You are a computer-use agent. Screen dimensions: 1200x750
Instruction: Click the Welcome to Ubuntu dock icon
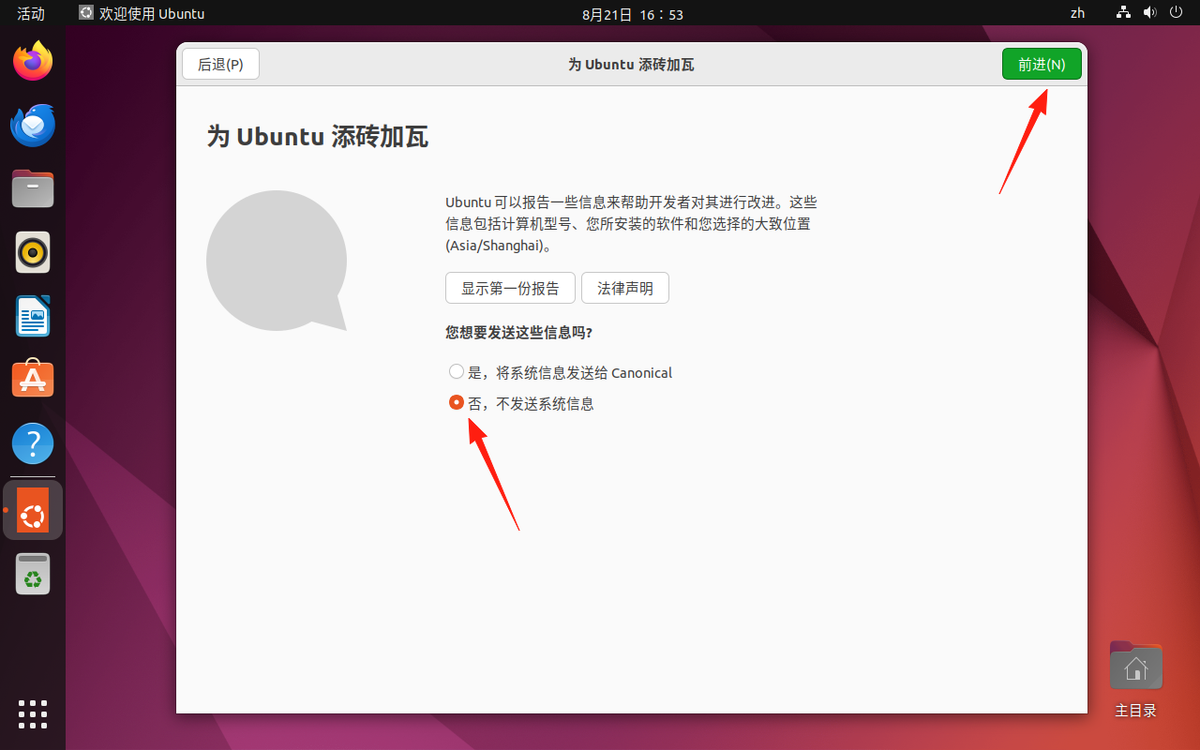click(33, 510)
